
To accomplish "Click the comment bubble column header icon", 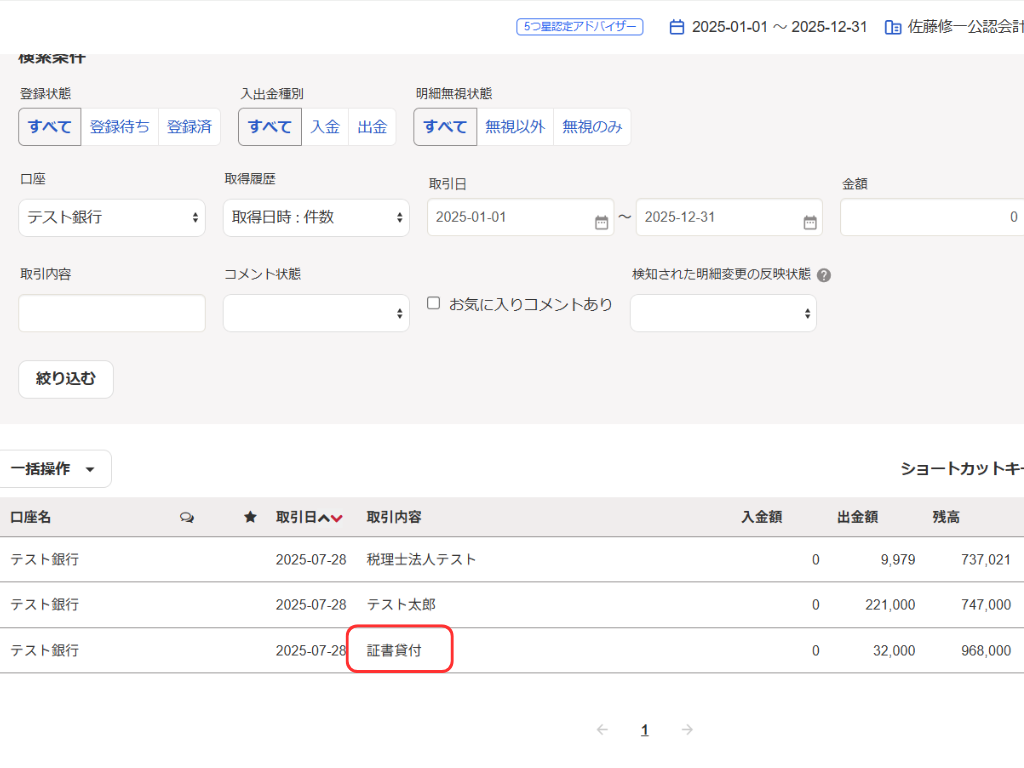I will (186, 517).
